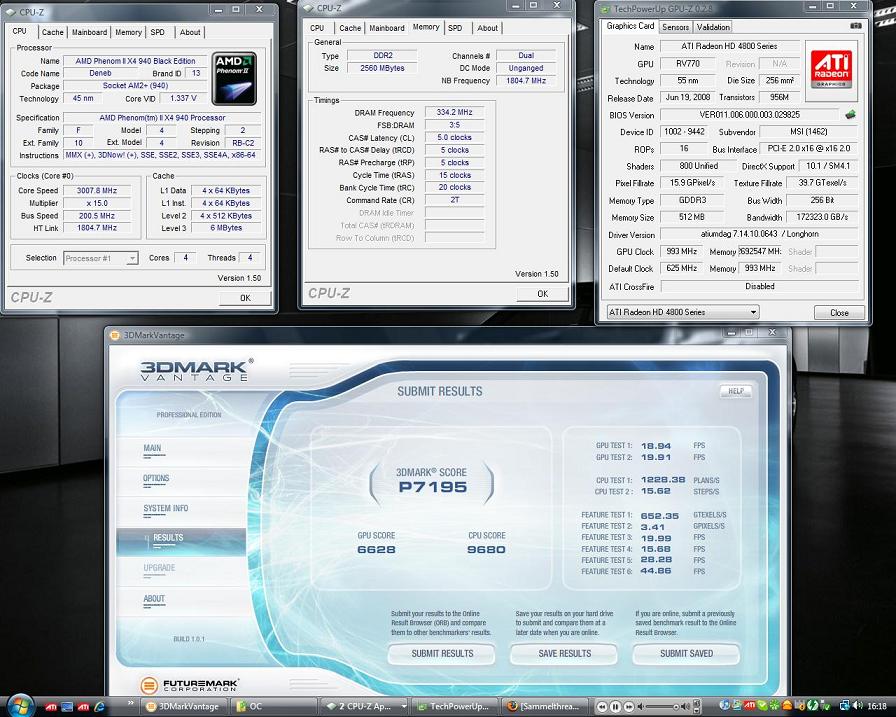Click the AMD Phenom II logo in CPU-Z
Image resolution: width=896 pixels, height=717 pixels.
coord(234,79)
